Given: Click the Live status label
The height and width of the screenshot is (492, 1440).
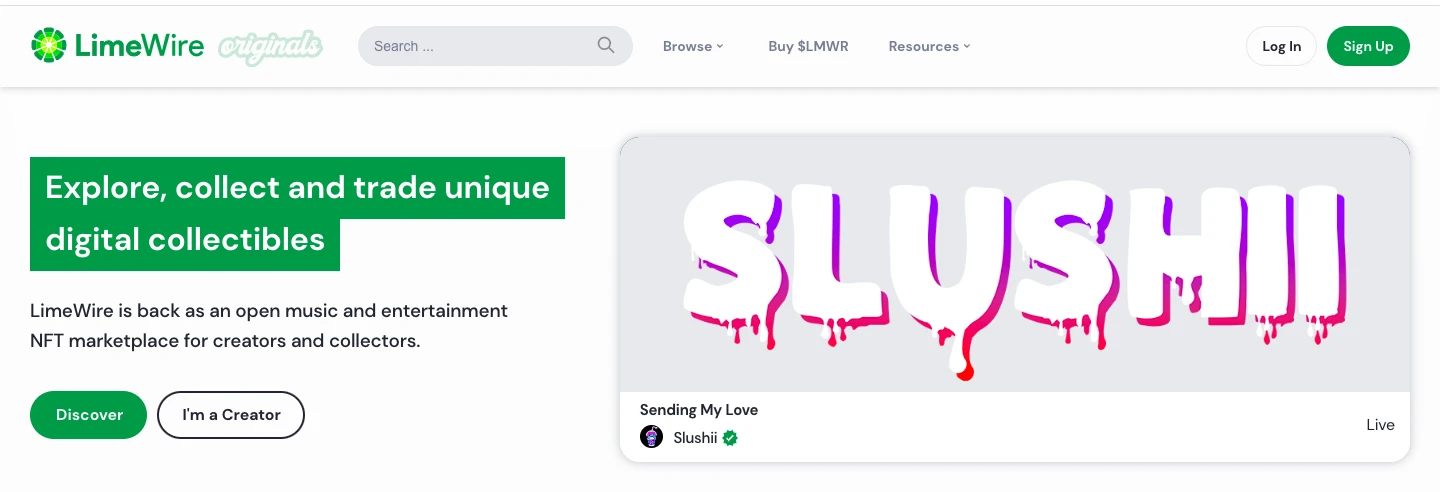Looking at the screenshot, I should tap(1380, 425).
